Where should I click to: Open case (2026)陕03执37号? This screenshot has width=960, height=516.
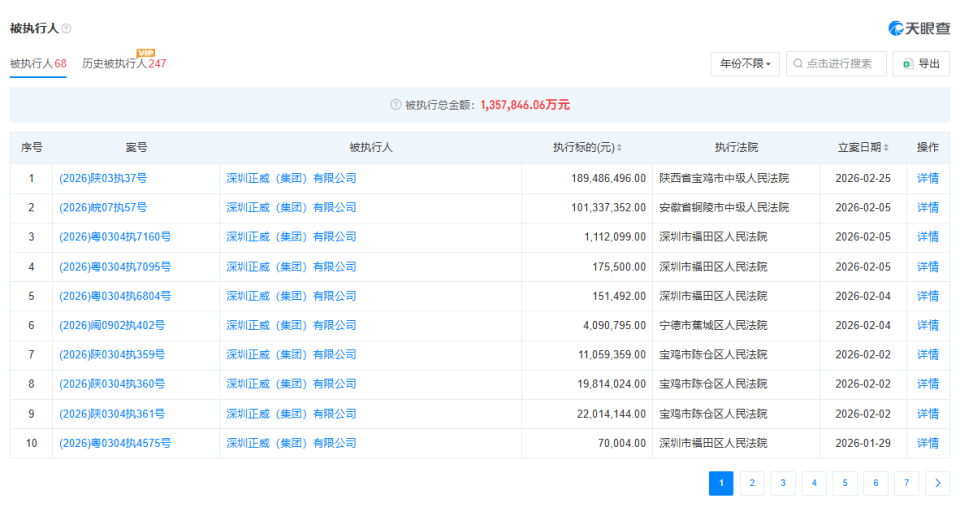(x=103, y=178)
